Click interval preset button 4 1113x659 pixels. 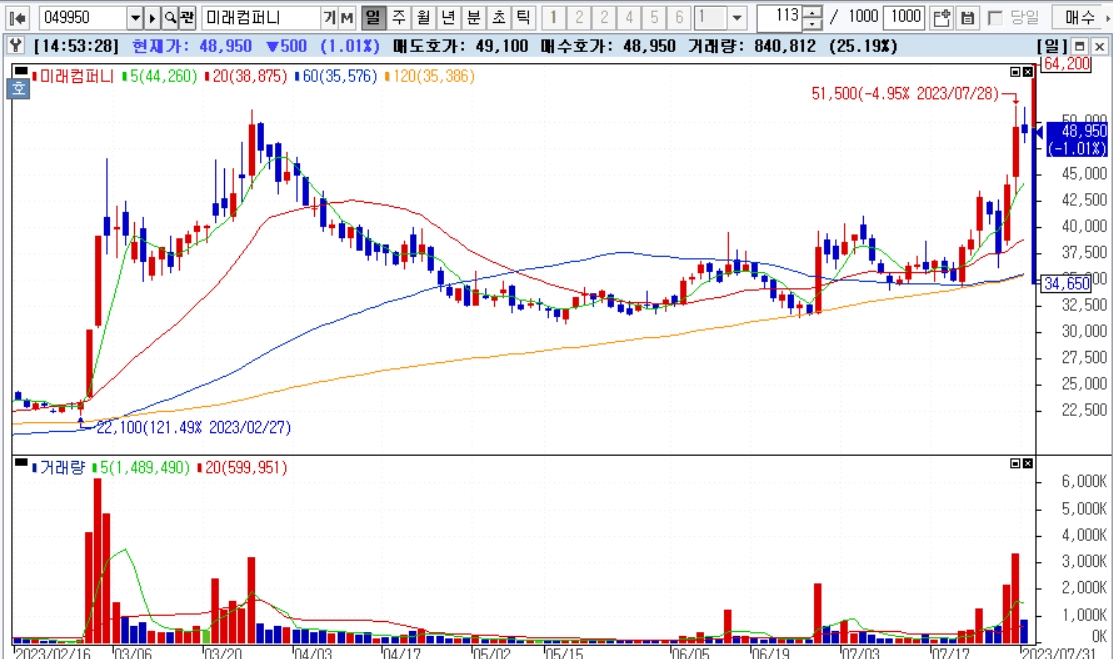click(629, 18)
